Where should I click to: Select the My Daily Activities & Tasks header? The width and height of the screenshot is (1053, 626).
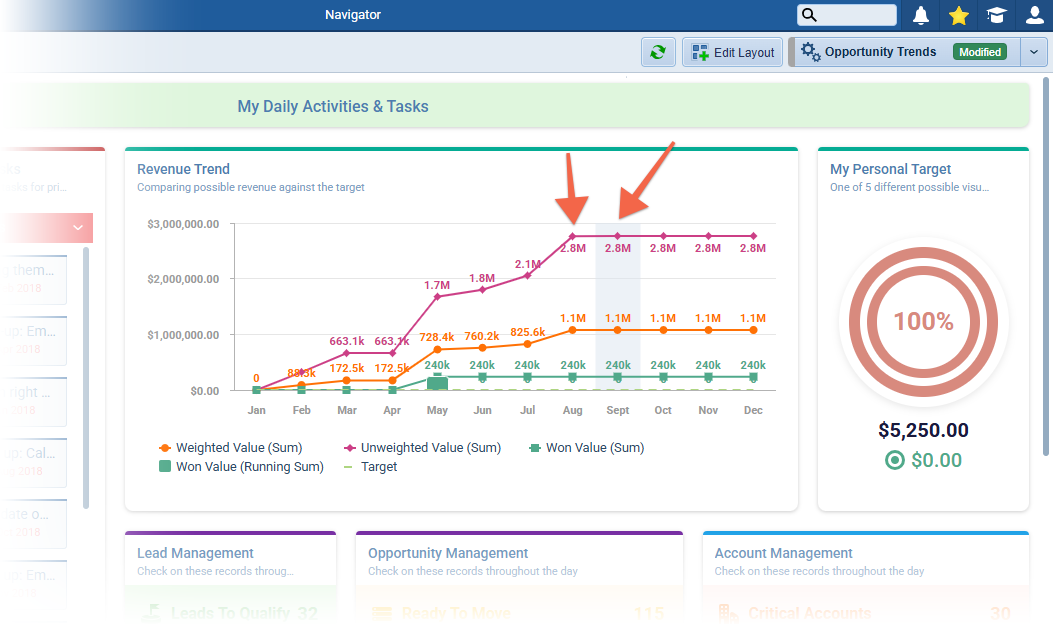click(332, 105)
